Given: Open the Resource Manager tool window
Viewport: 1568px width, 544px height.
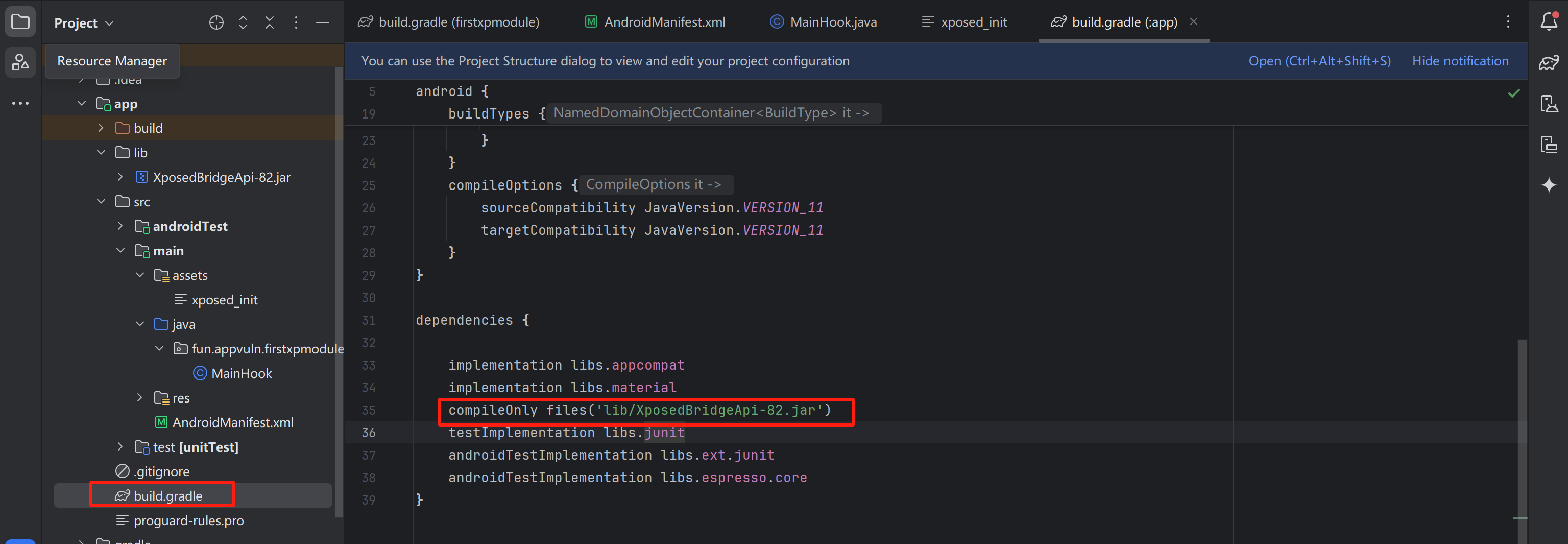Looking at the screenshot, I should point(20,62).
